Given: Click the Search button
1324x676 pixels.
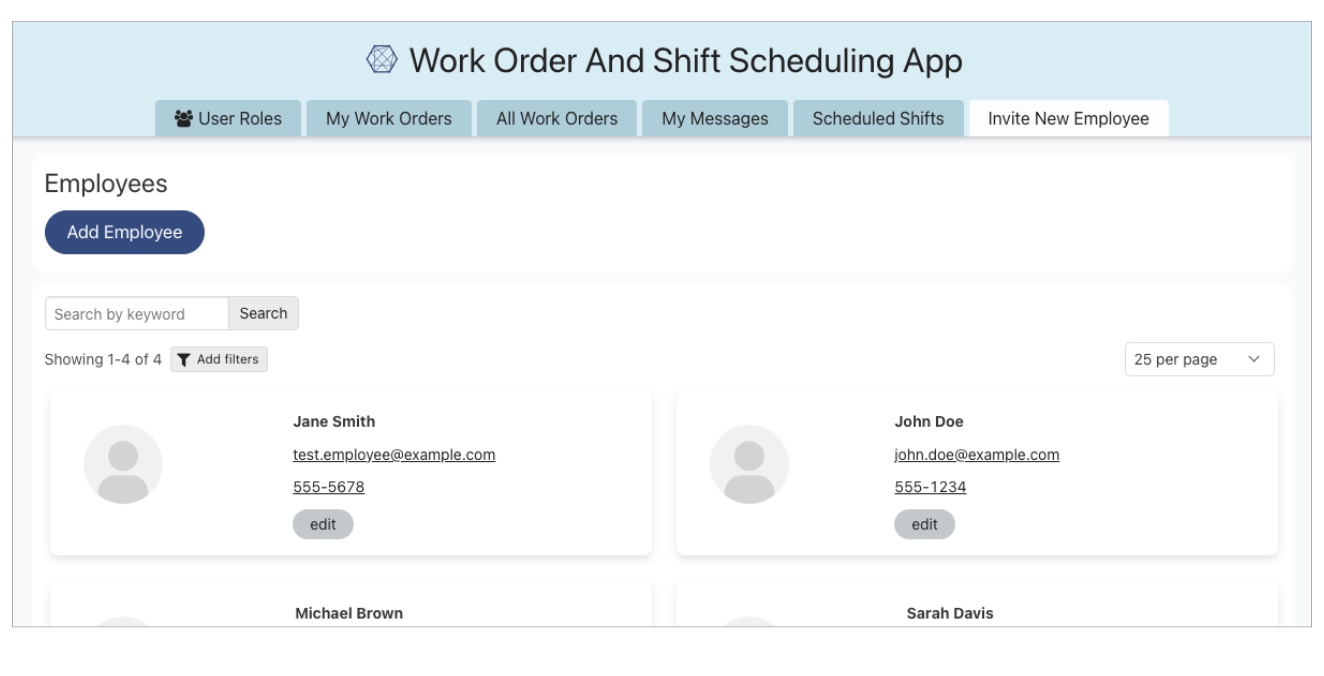Looking at the screenshot, I should tap(263, 313).
